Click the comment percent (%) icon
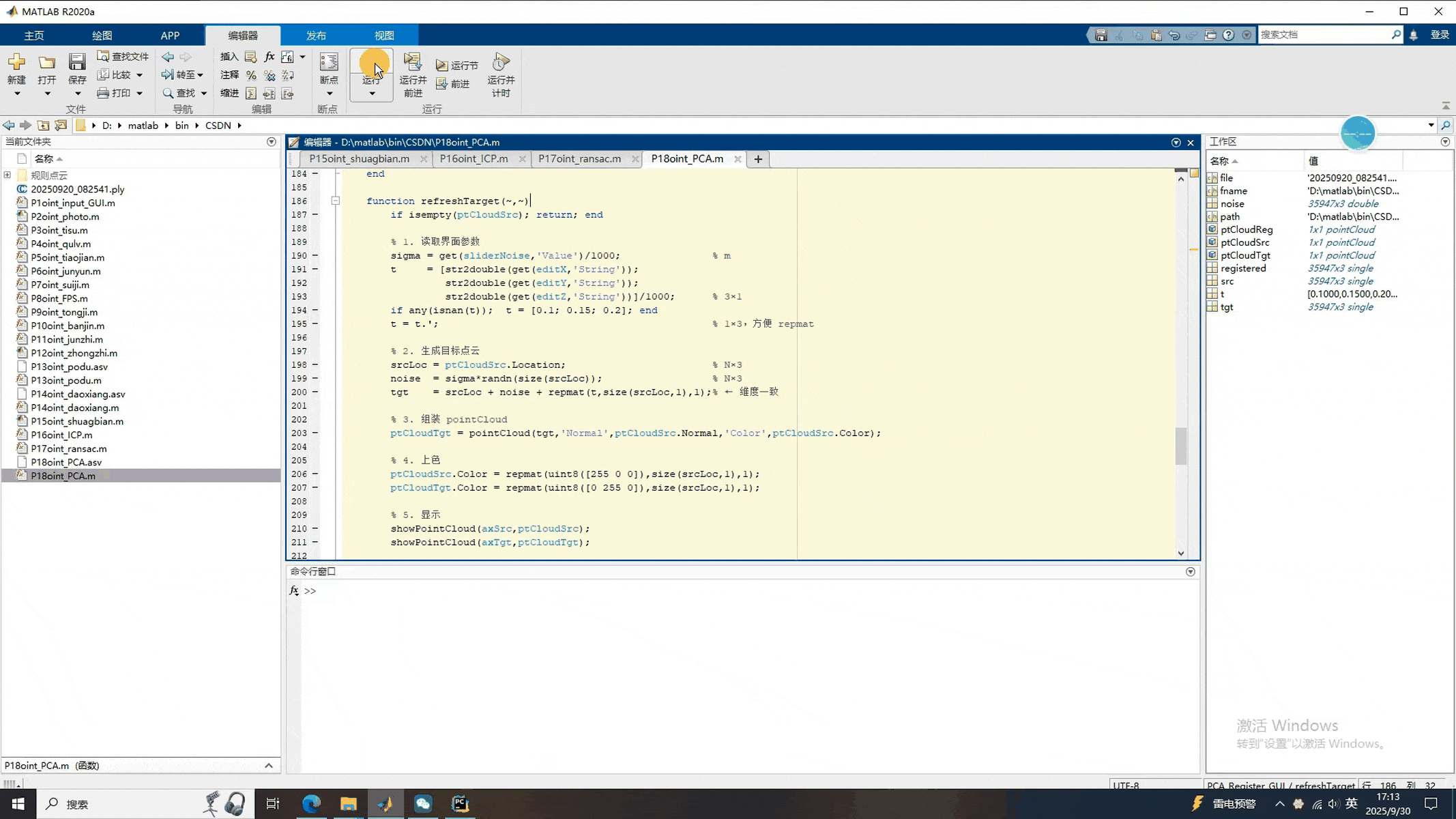This screenshot has width=1456, height=819. click(x=251, y=75)
